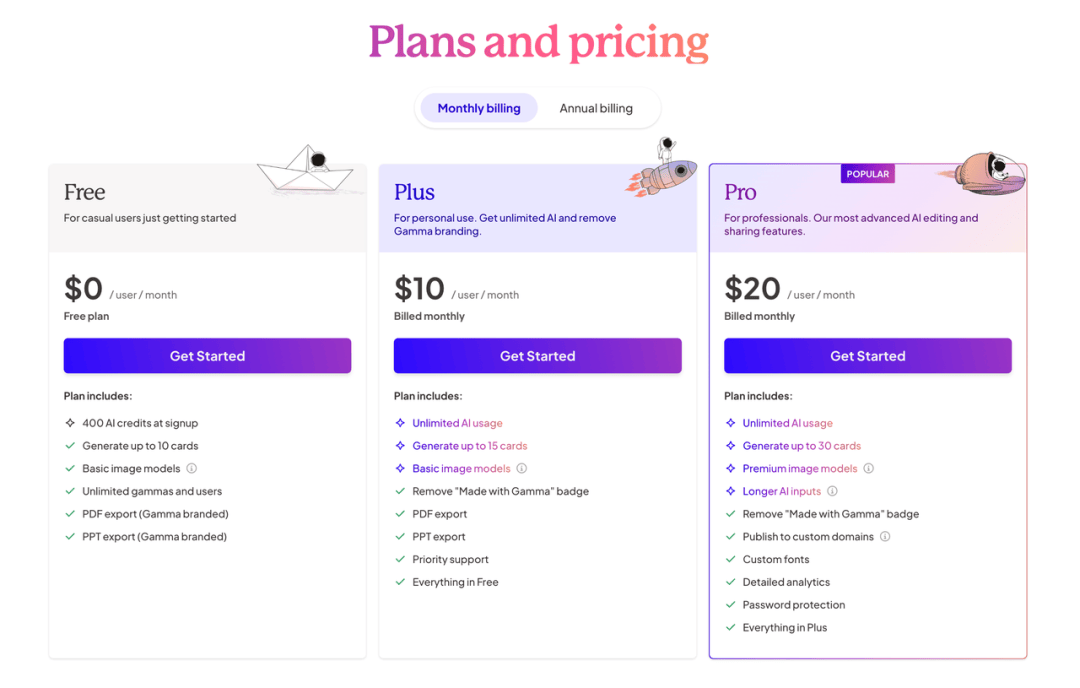Click sparkle icon beside 400 AI credits at signup
Image resolution: width=1080 pixels, height=688 pixels.
tap(70, 423)
